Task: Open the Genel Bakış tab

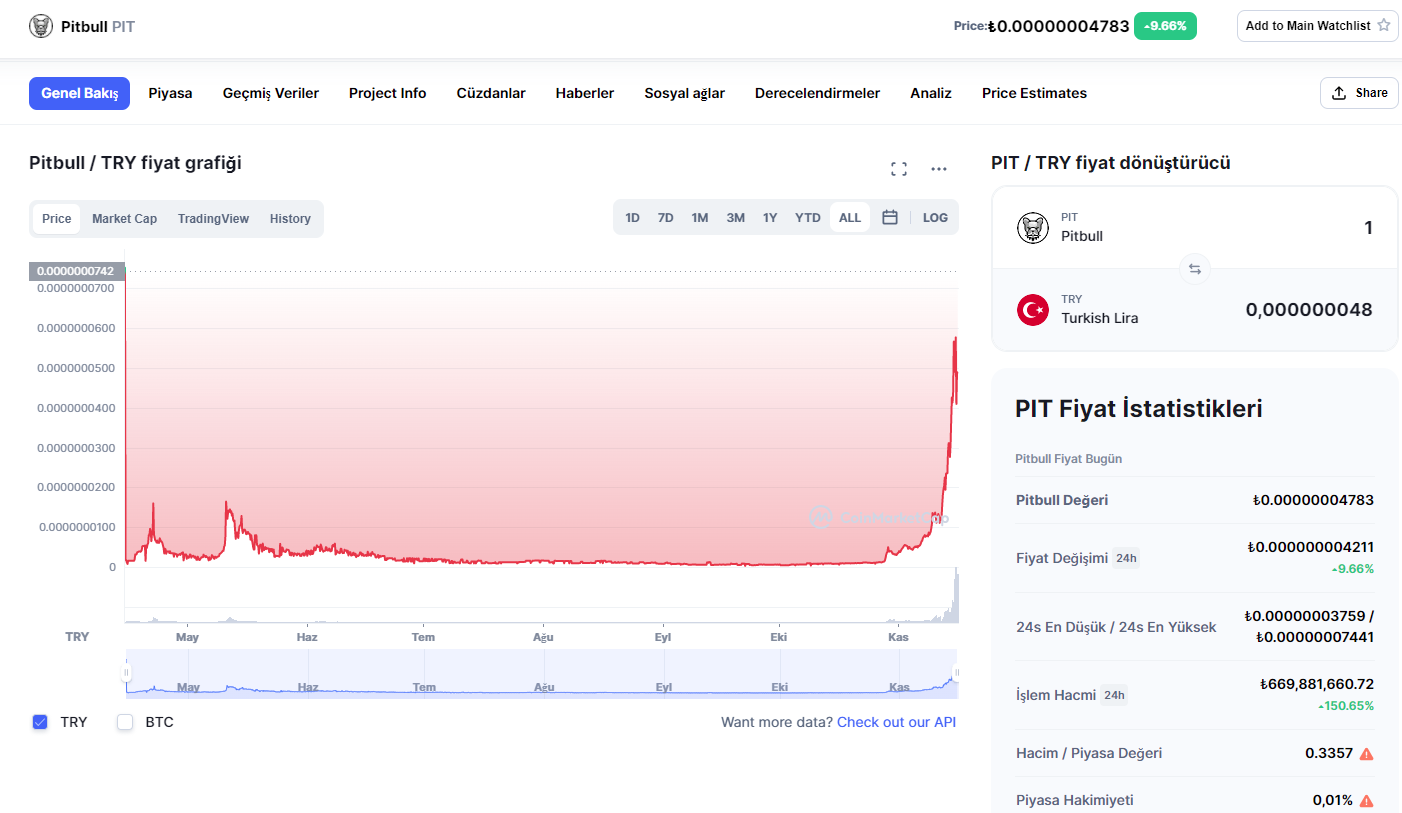Action: [80, 93]
